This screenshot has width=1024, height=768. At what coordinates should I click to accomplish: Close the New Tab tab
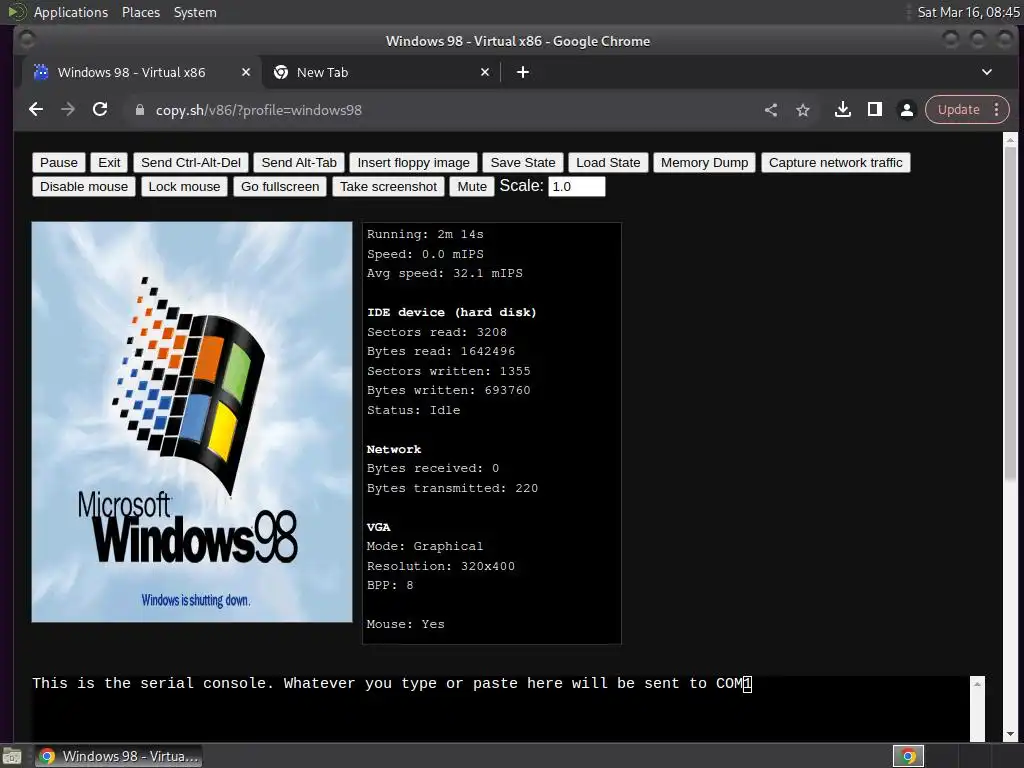(x=485, y=72)
